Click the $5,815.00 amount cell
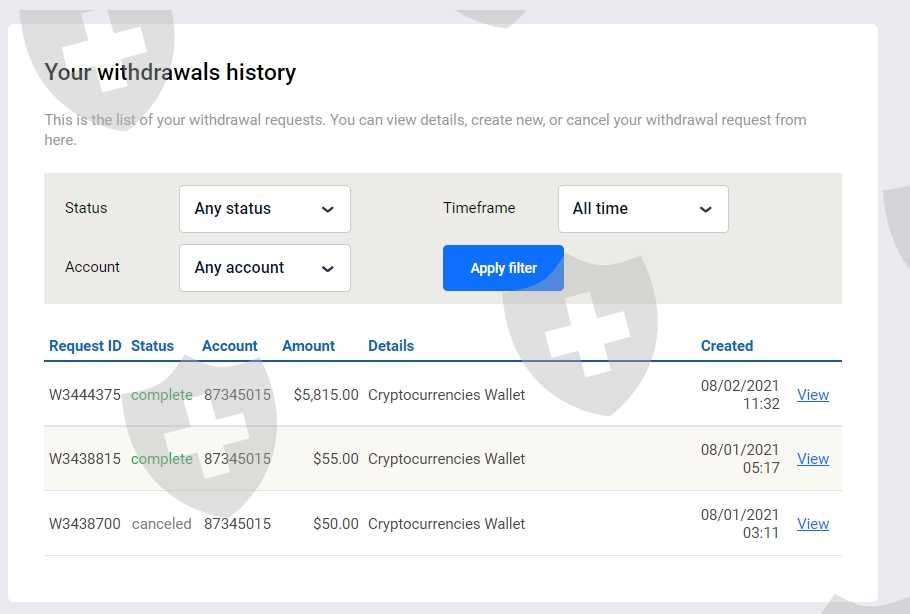Image resolution: width=910 pixels, height=614 pixels. pyautogui.click(x=326, y=395)
